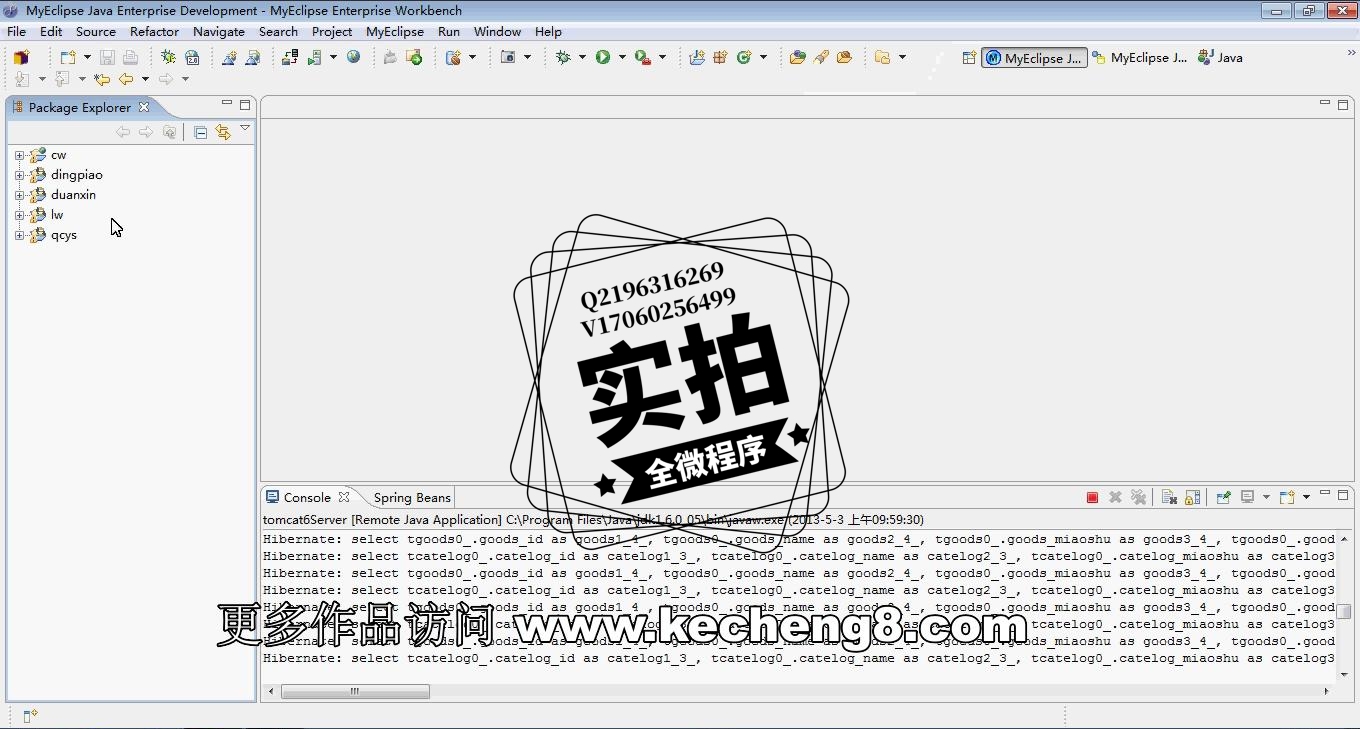Switch to the Spring Beans tab
Image resolution: width=1360 pixels, height=729 pixels.
pos(412,497)
